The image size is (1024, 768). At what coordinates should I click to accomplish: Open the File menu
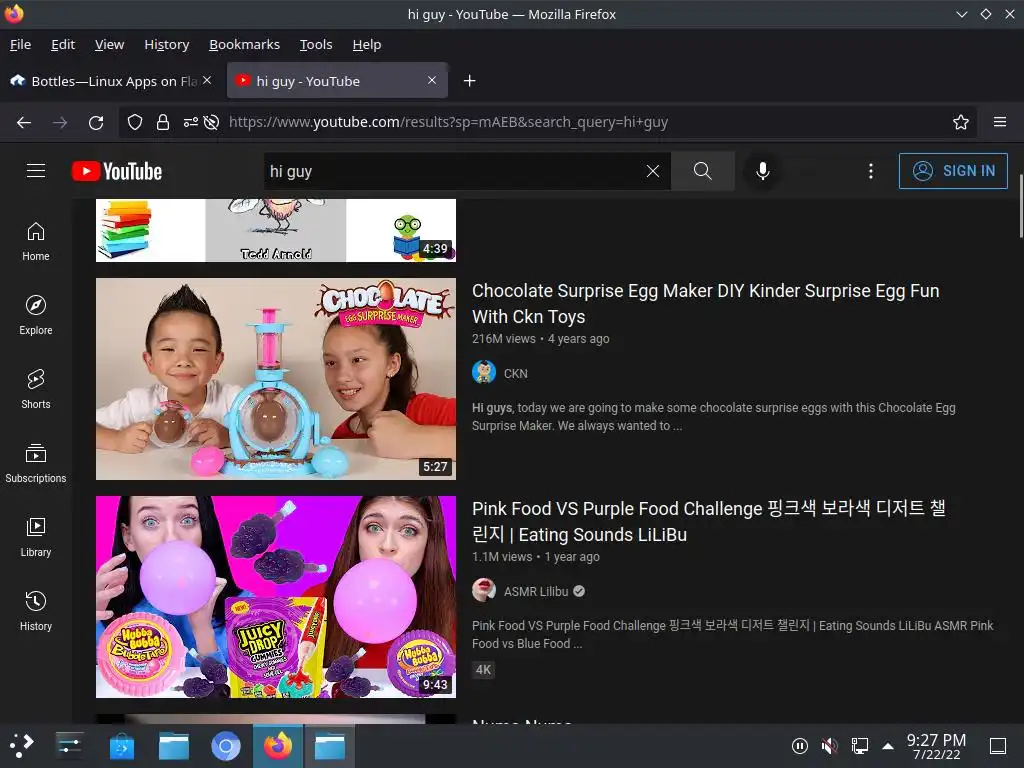pyautogui.click(x=20, y=44)
